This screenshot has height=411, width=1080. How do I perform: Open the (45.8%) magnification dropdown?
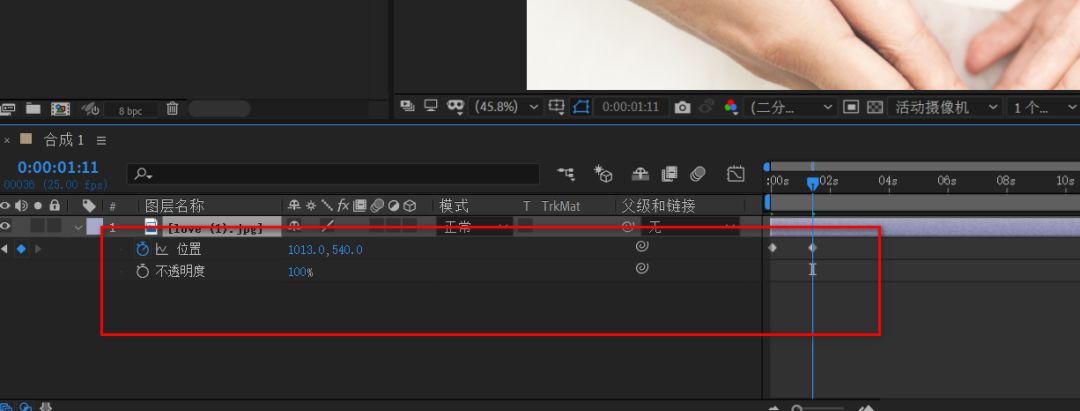pos(506,107)
